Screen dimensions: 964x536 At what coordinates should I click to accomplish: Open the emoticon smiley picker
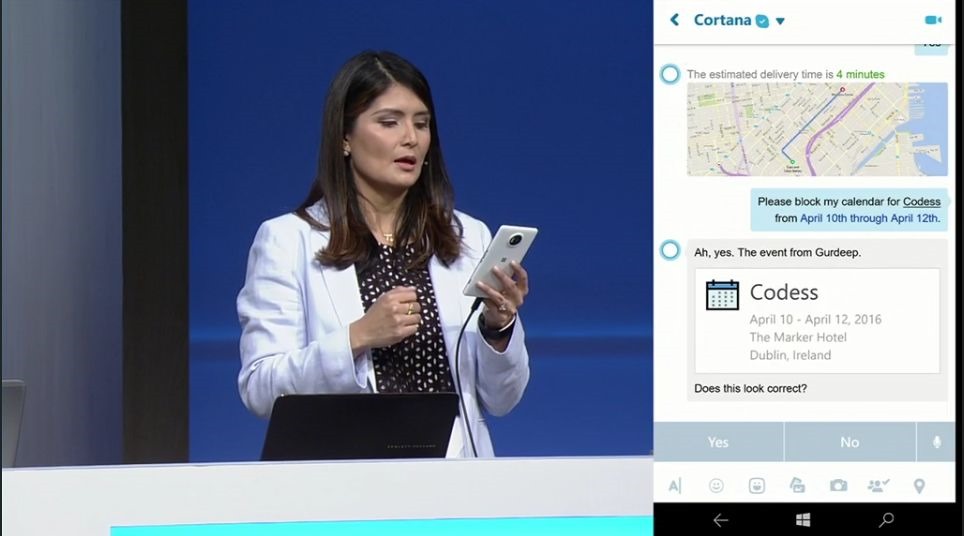tap(716, 486)
